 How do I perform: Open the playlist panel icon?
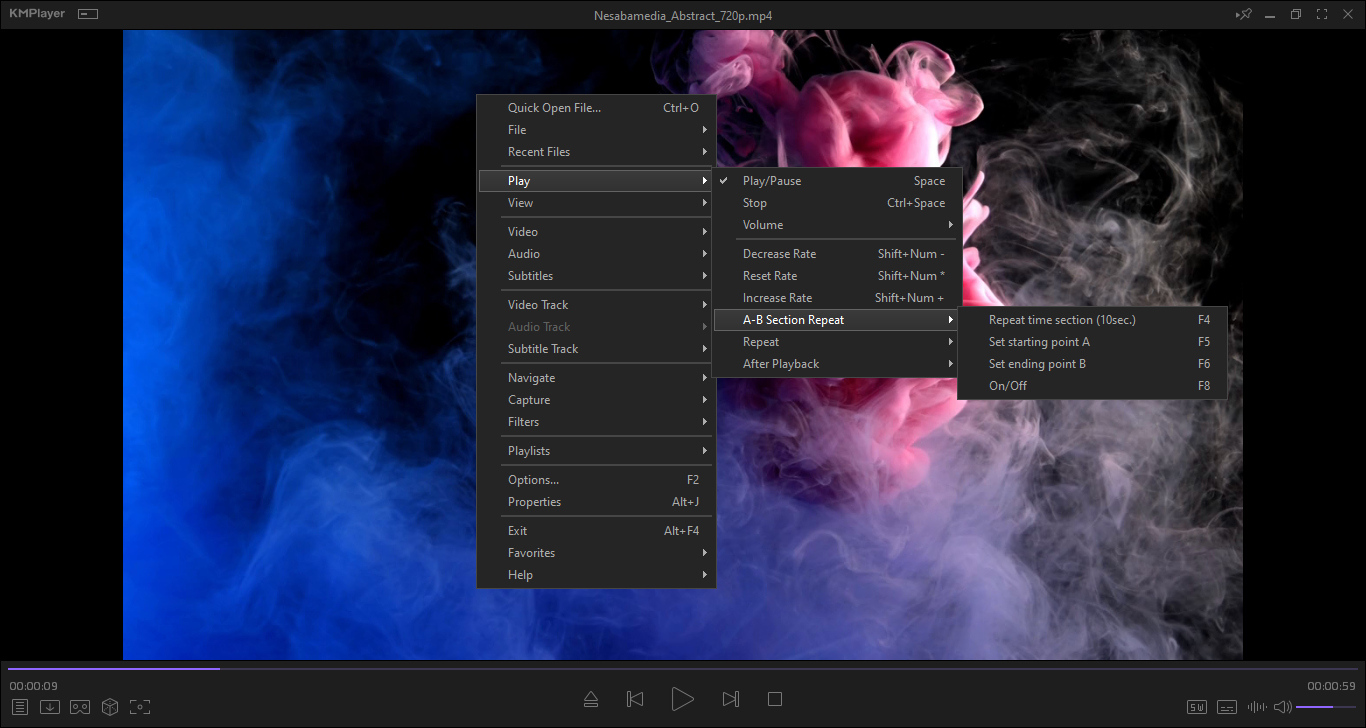coord(20,707)
